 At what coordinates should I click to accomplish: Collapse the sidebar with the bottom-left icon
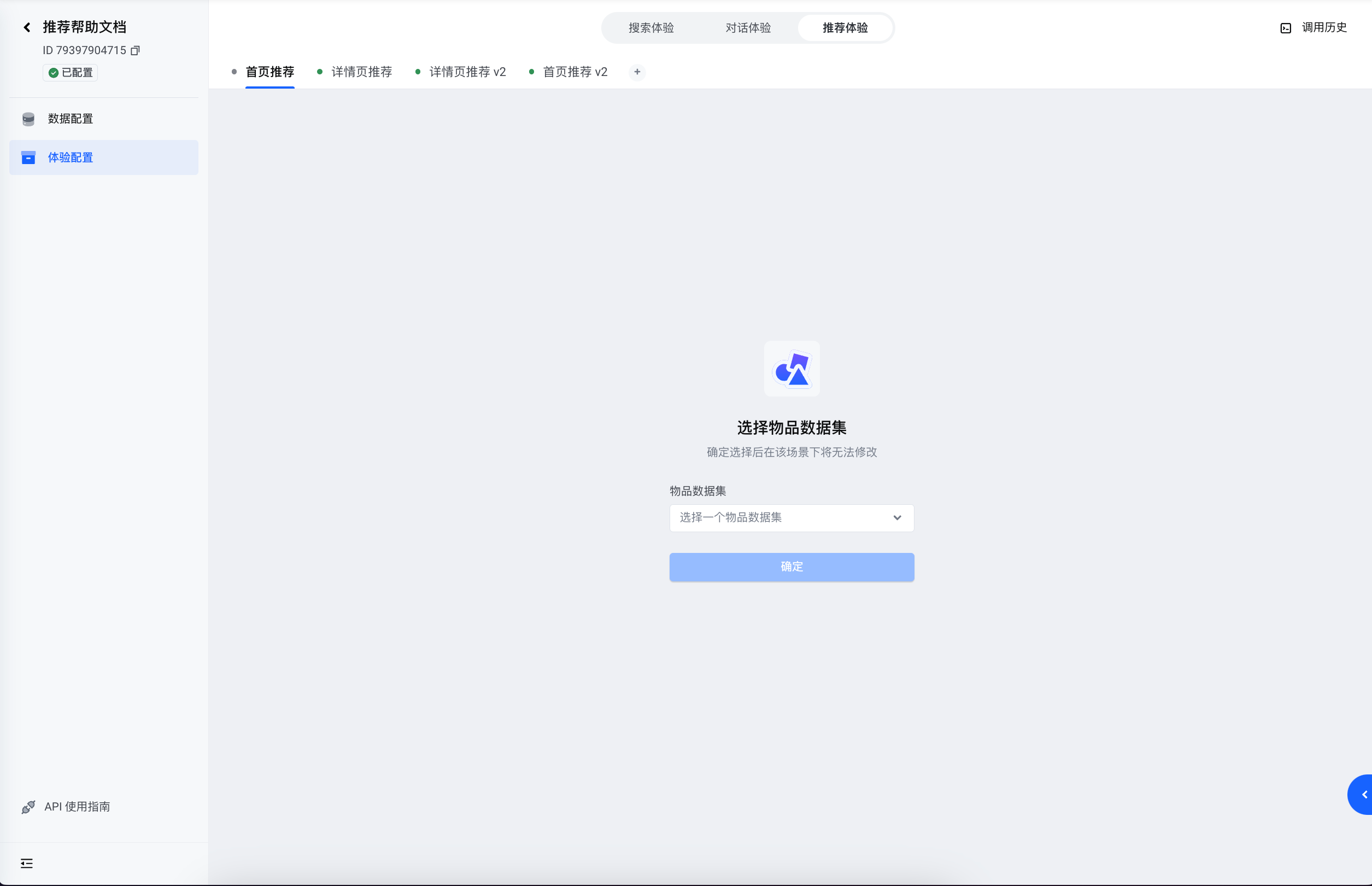(26, 863)
